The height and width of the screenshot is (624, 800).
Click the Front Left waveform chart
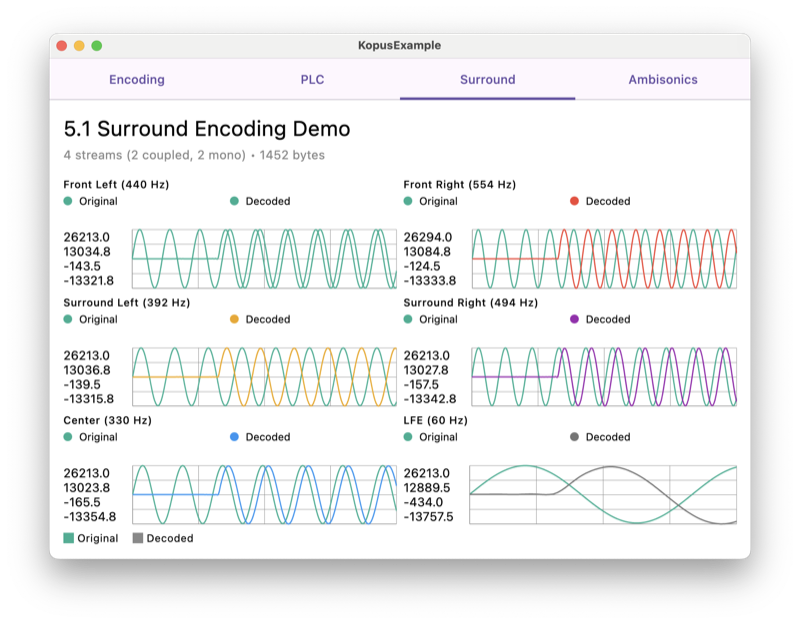click(x=264, y=259)
